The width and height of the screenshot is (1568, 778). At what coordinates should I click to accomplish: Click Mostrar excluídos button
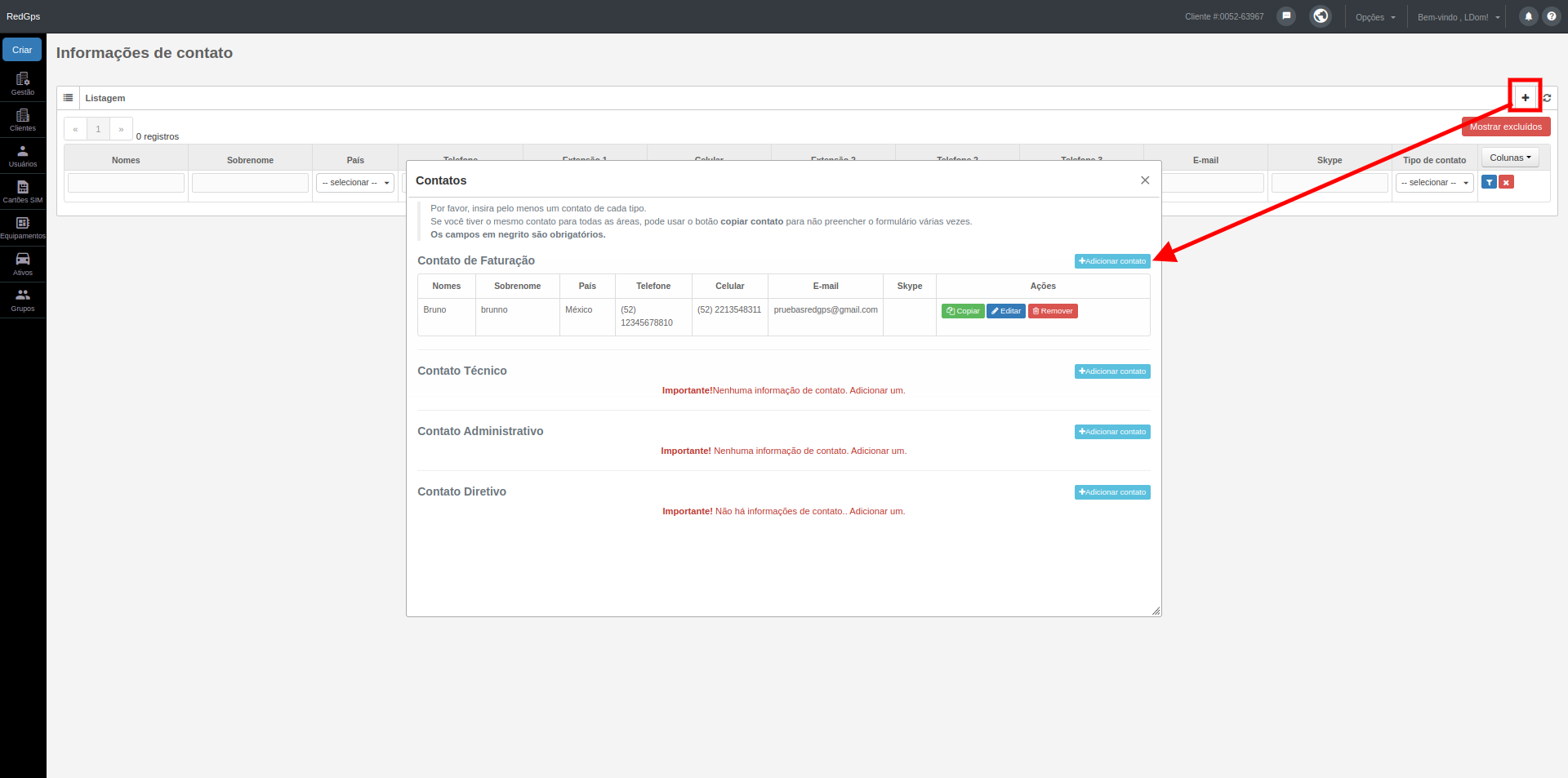(x=1506, y=127)
